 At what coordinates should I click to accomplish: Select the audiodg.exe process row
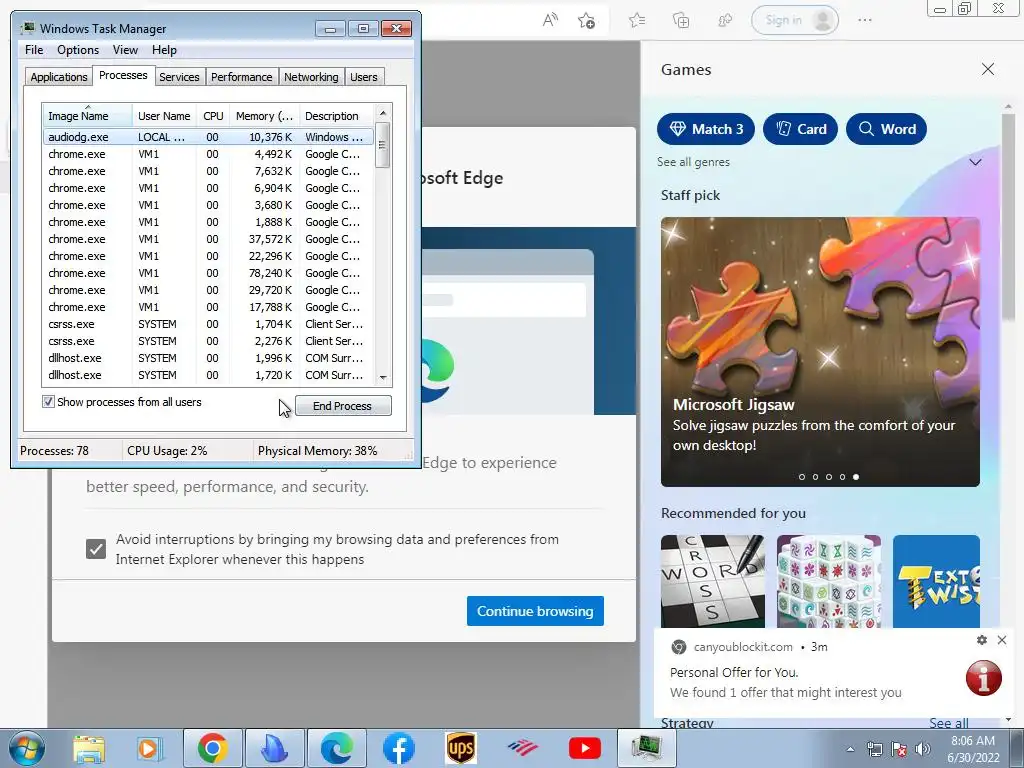[208, 136]
